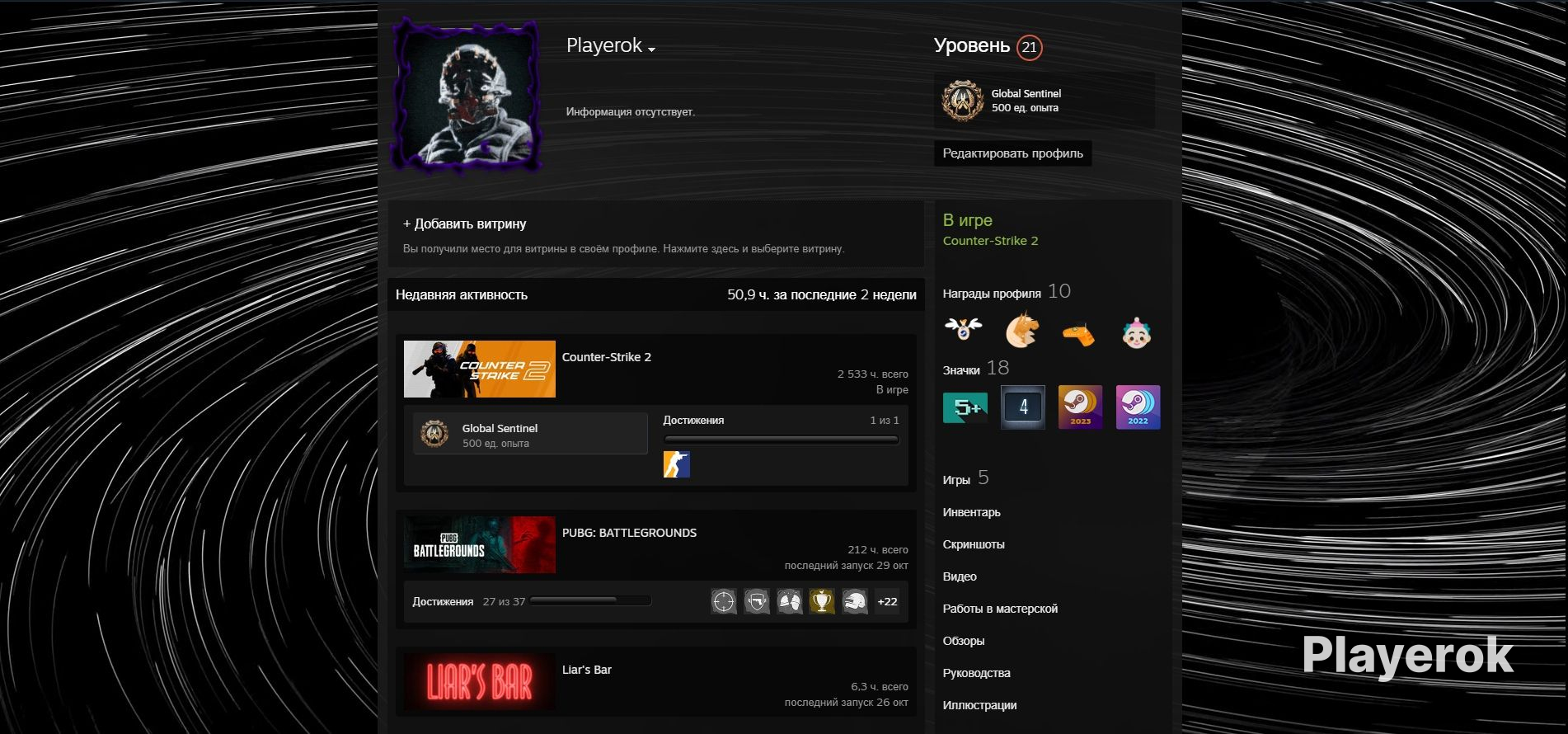Open the Достижения label in Counter-Strike 2 card
The width and height of the screenshot is (1568, 734).
(x=693, y=421)
